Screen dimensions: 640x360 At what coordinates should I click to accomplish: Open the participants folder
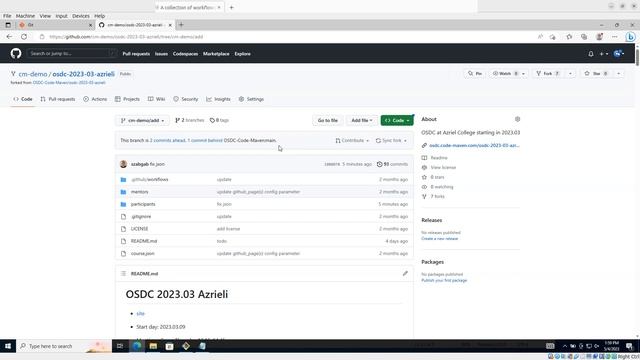pos(143,204)
